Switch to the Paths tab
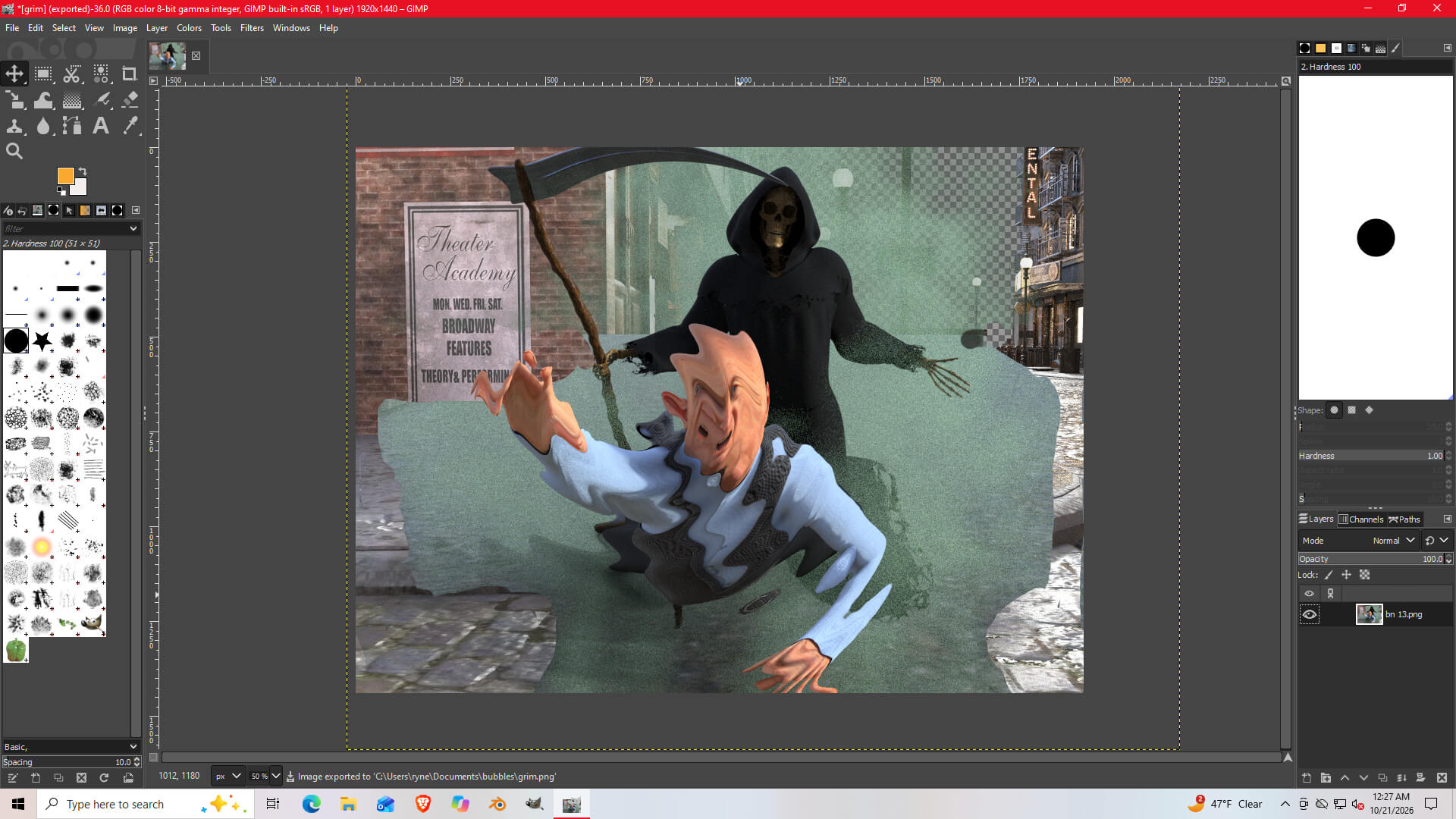This screenshot has width=1456, height=819. click(1404, 519)
